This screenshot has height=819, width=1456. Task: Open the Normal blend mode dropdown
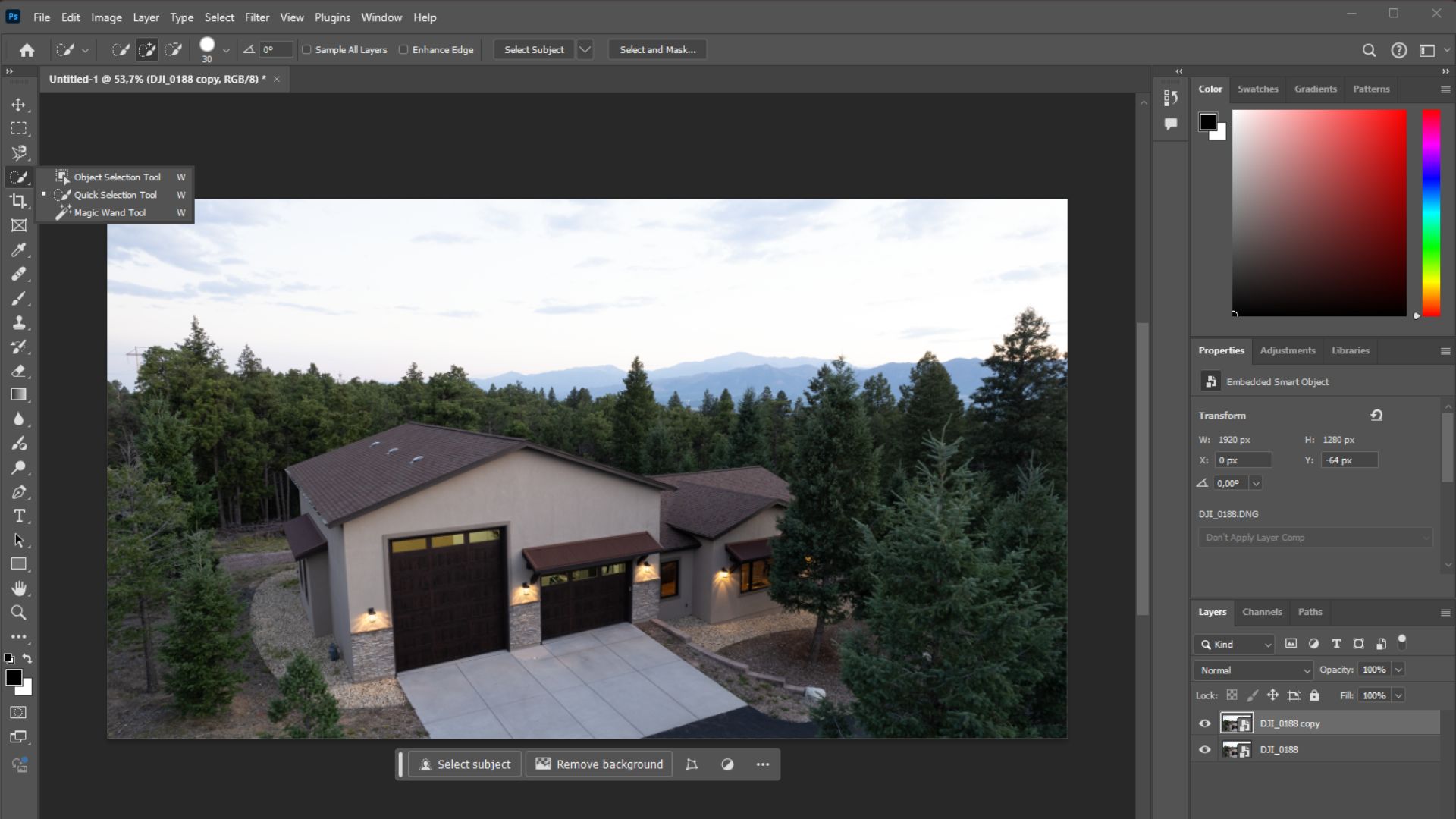[x=1254, y=670]
